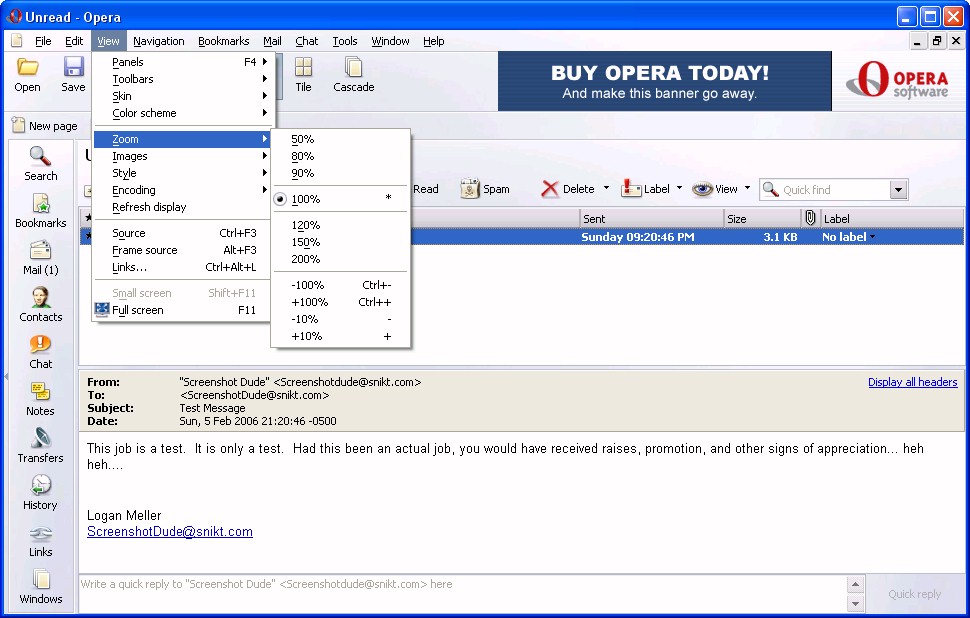Image resolution: width=970 pixels, height=618 pixels.
Task: Expand the Skin submenu
Action: tap(181, 96)
